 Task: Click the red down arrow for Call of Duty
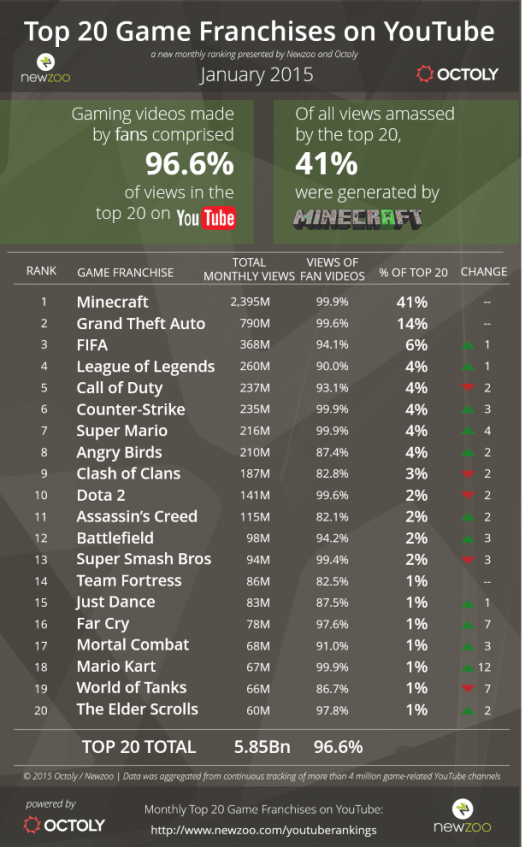point(468,387)
